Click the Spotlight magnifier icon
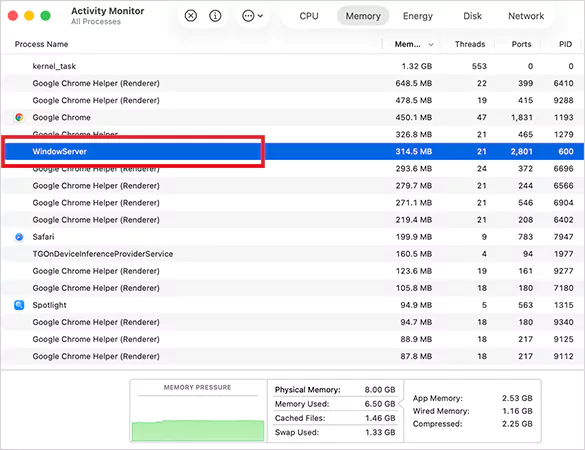The image size is (585, 450). [19, 305]
